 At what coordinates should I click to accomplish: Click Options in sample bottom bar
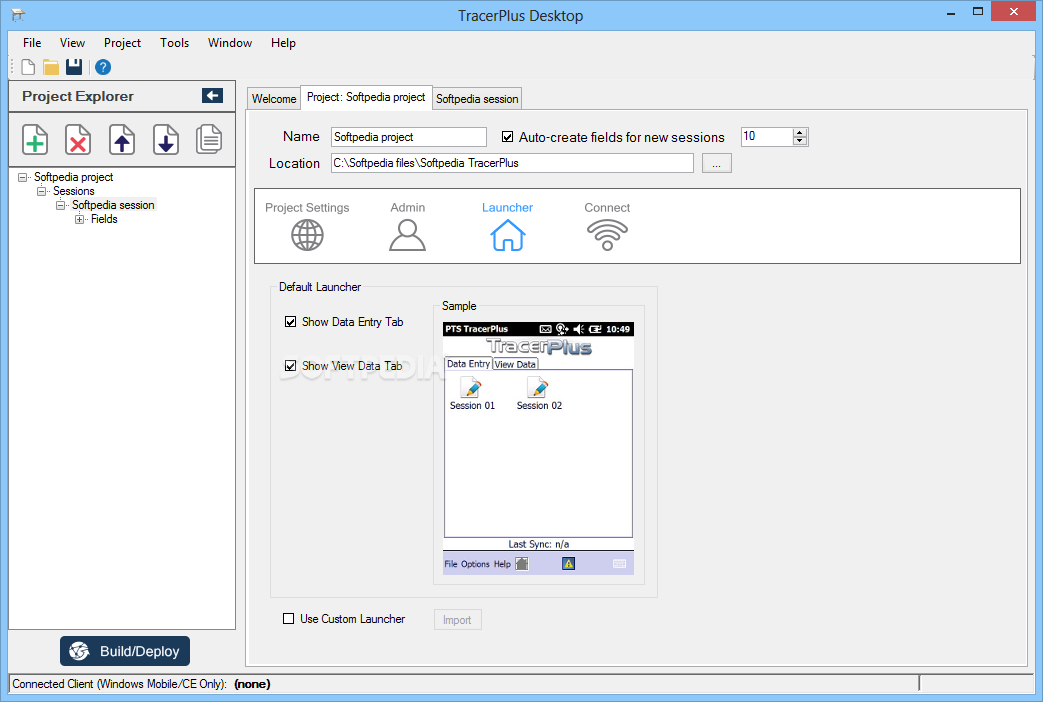click(x=475, y=564)
